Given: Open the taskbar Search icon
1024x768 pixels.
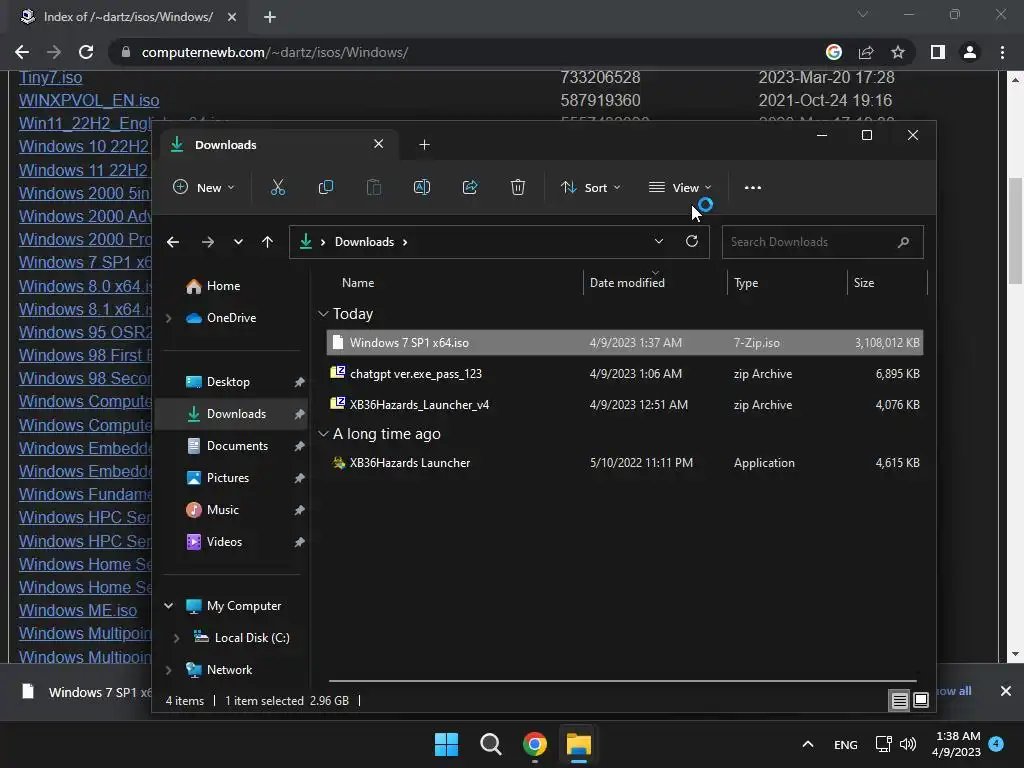Looking at the screenshot, I should [x=490, y=744].
